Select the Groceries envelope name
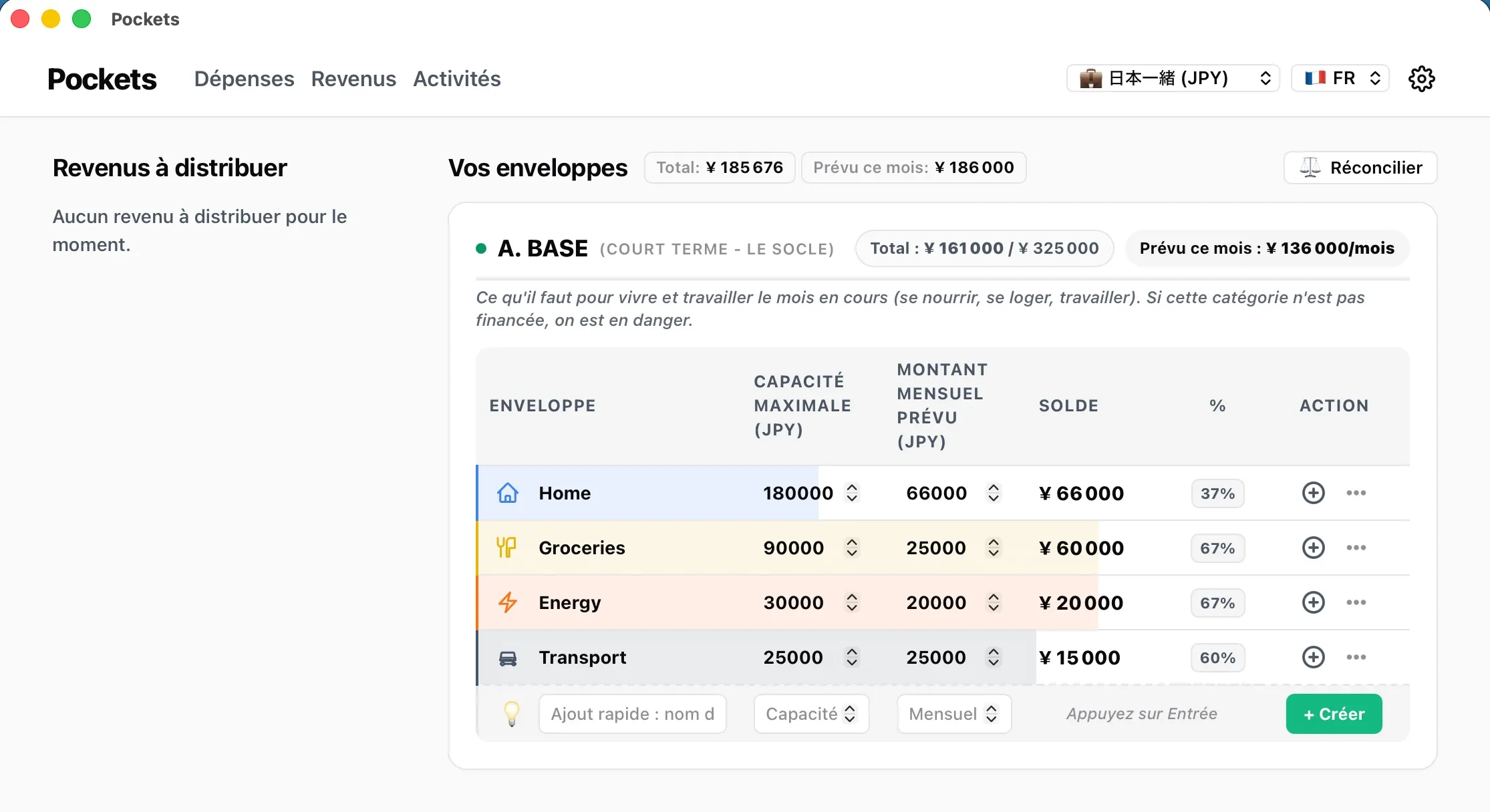Screen dimensions: 1490x812 582,548
